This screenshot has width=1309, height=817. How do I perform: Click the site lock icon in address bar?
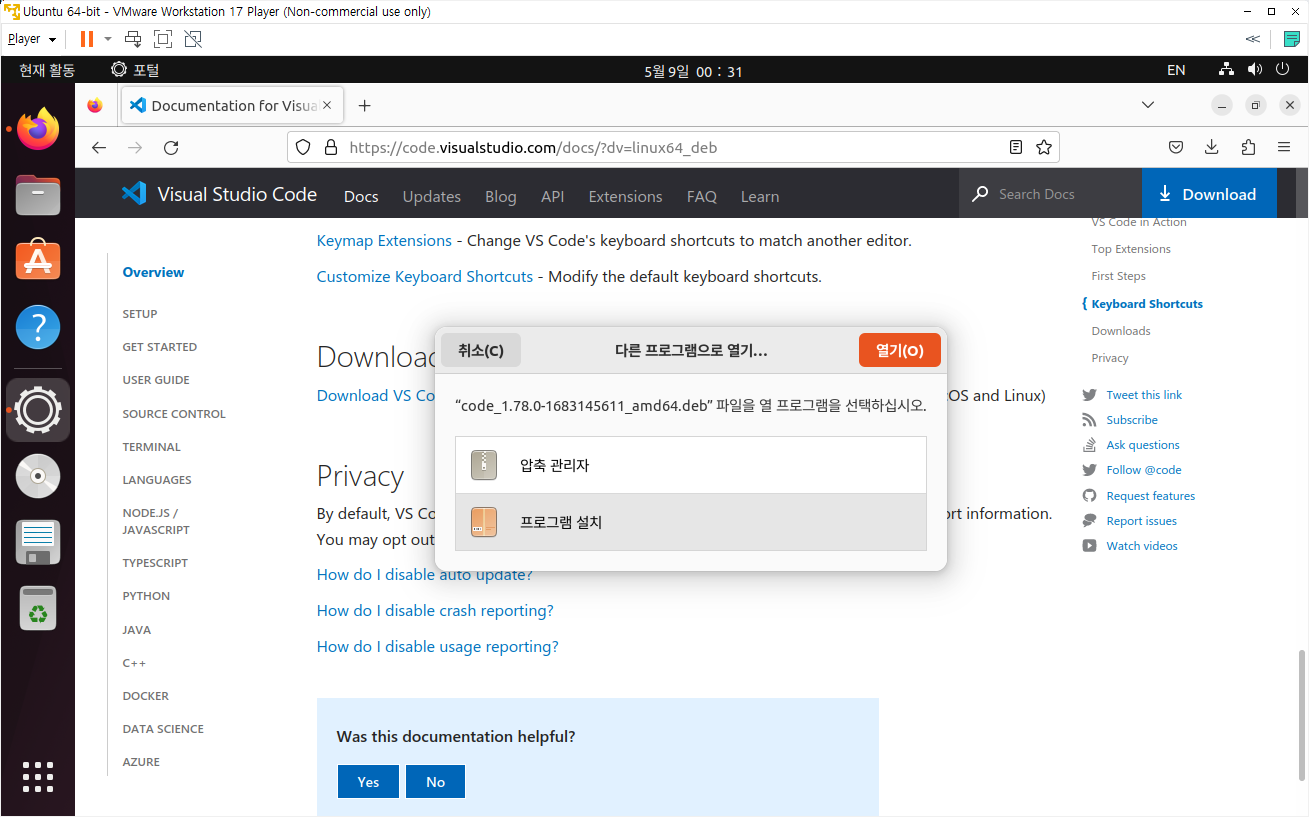coord(330,147)
